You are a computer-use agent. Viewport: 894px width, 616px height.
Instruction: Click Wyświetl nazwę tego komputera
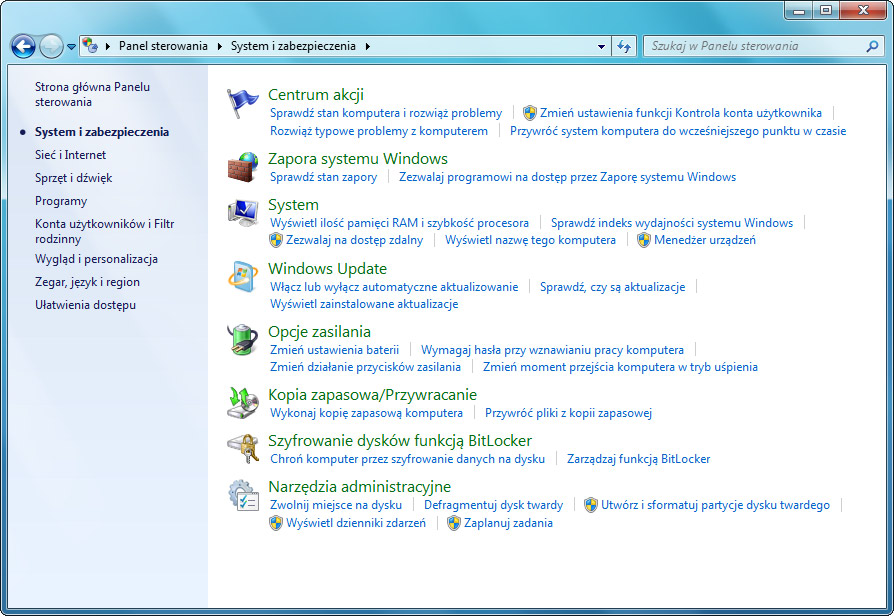click(530, 240)
